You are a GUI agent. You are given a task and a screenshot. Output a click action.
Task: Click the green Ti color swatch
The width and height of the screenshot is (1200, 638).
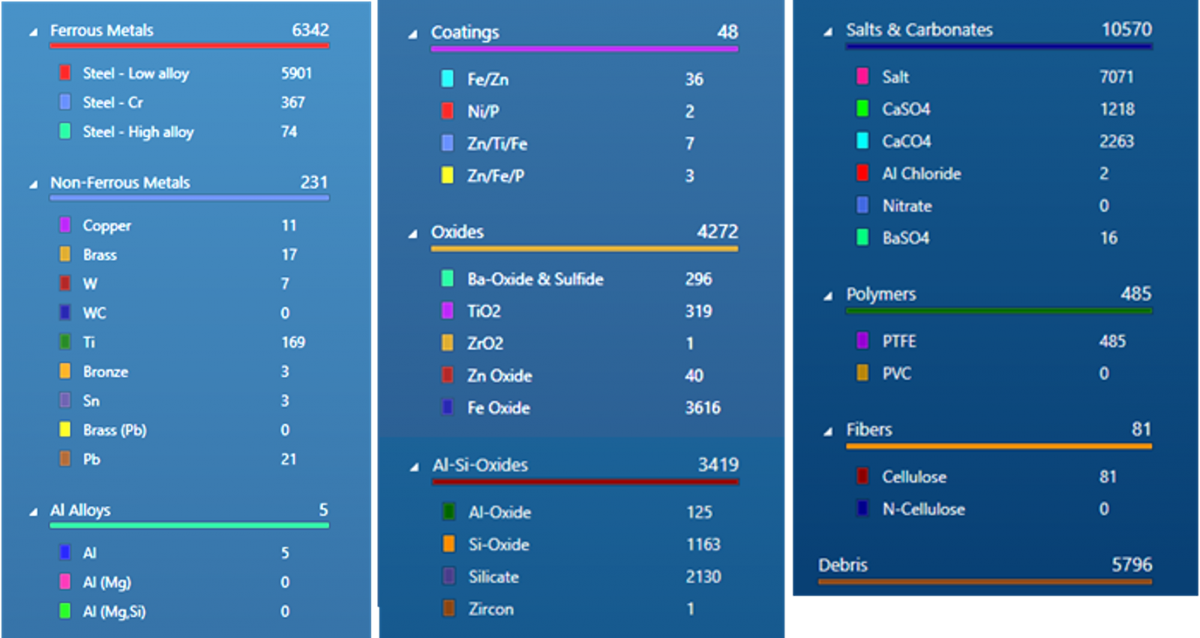(65, 342)
